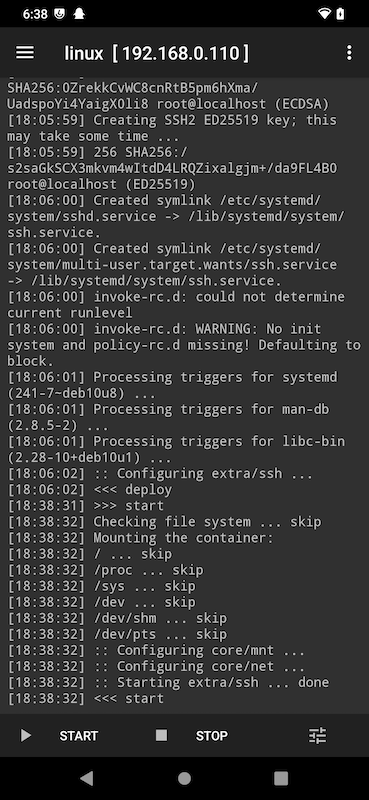369x800 pixels.
Task: Select the final '<<< start' log line
Action: coord(86,698)
